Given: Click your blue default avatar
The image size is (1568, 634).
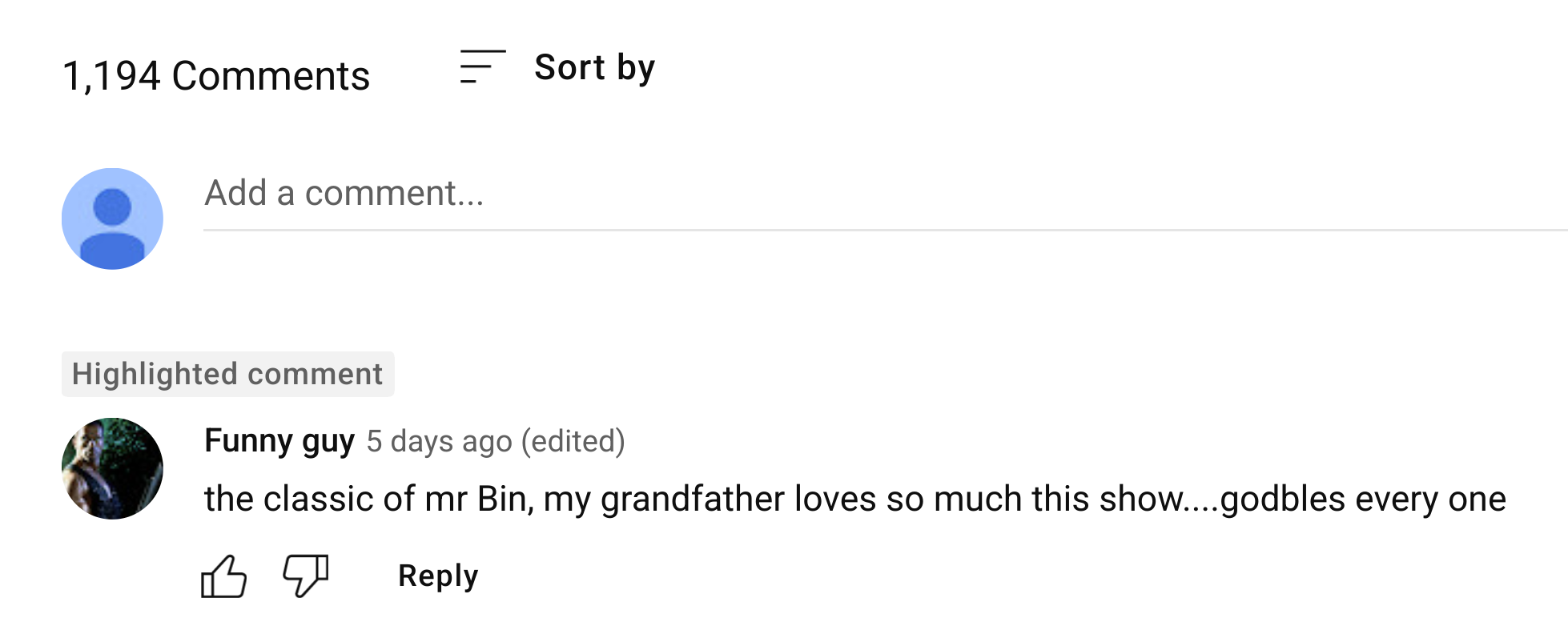Looking at the screenshot, I should pos(112,219).
